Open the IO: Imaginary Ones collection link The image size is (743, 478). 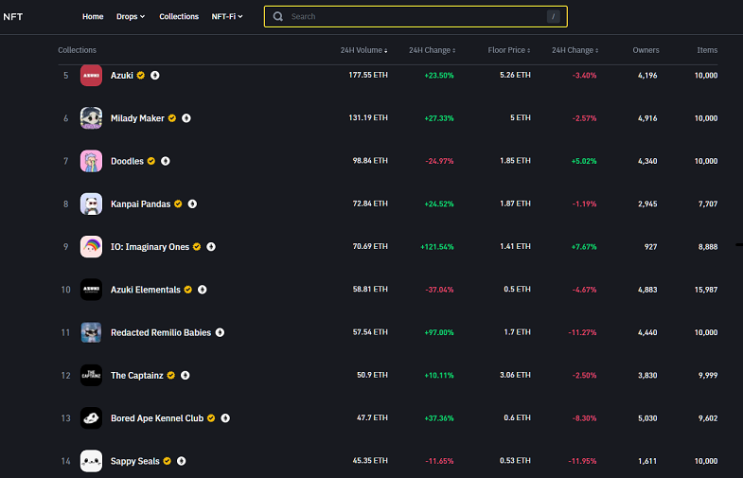coord(150,247)
